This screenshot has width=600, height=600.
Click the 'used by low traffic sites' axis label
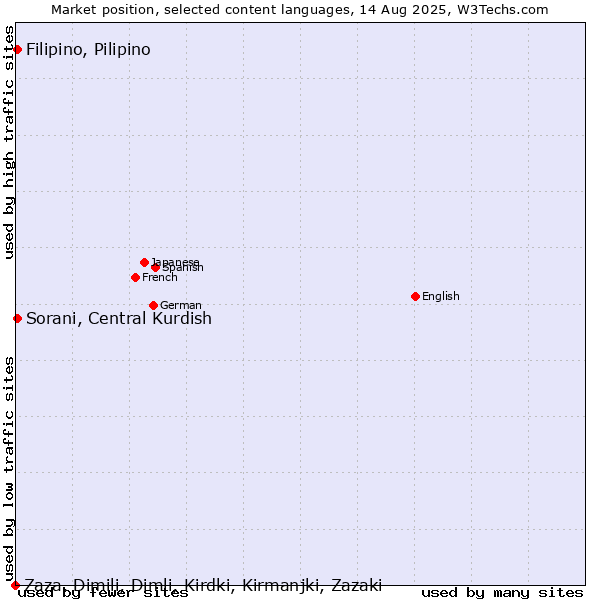click(9, 469)
